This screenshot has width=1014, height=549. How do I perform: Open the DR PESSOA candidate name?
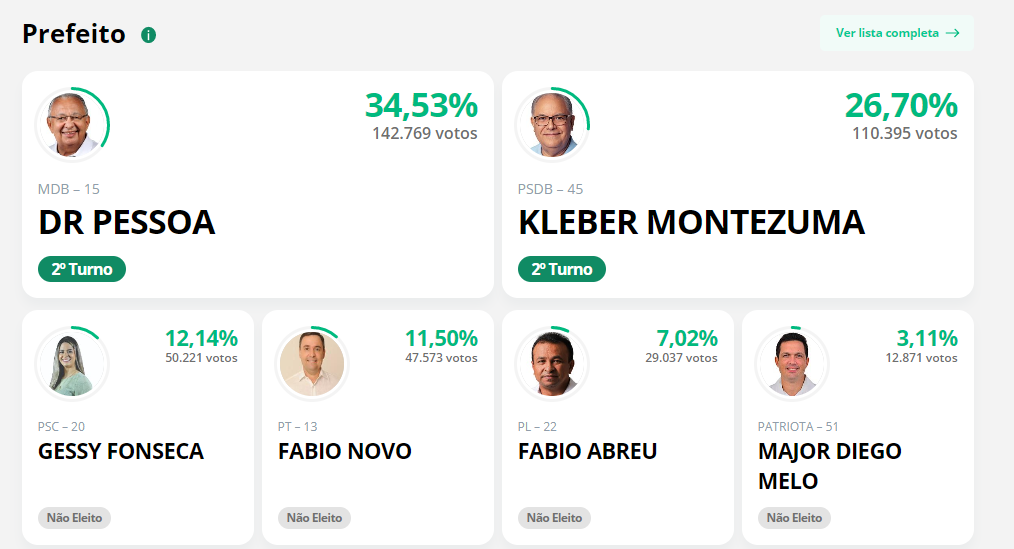click(127, 222)
